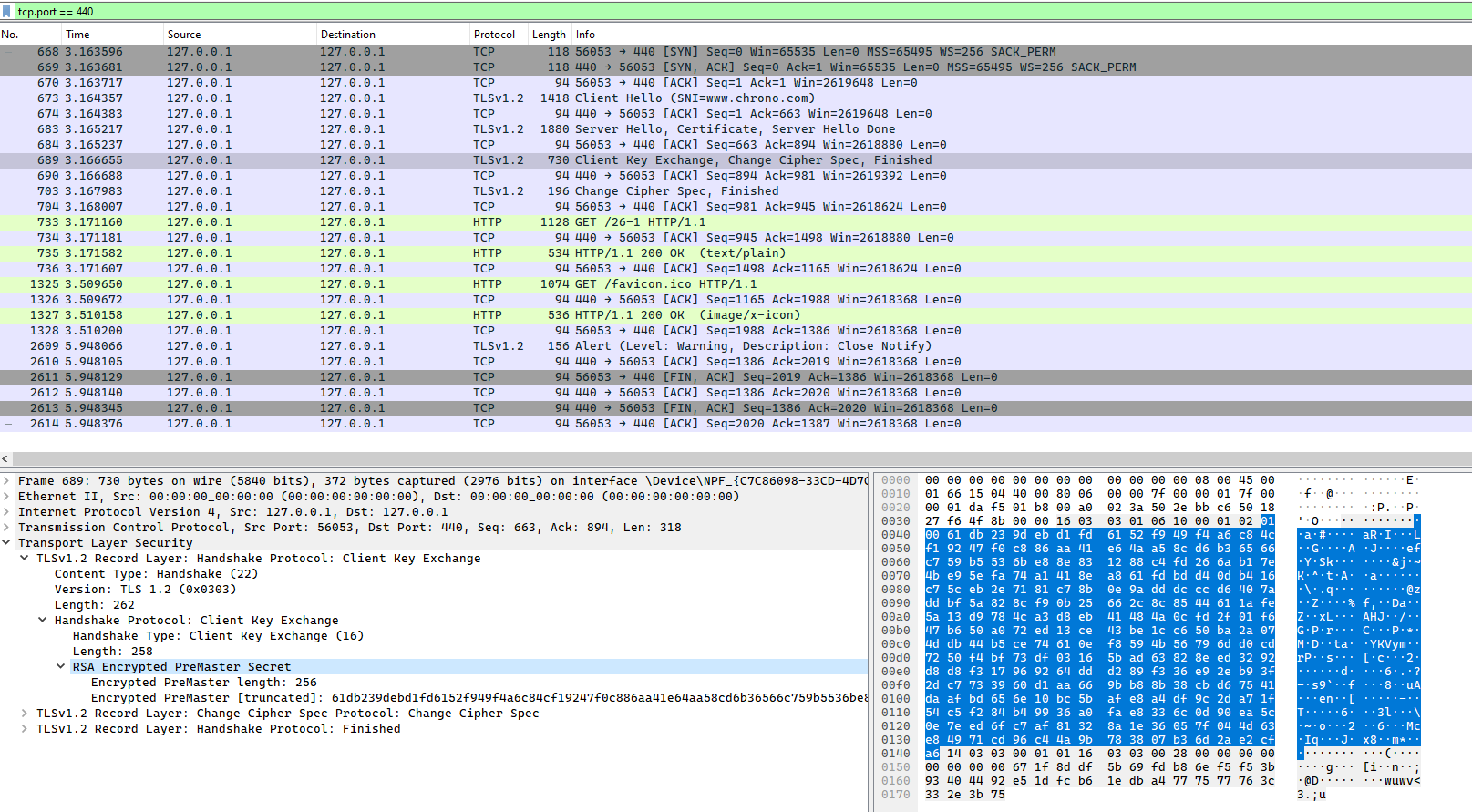Sort packets by the No. column header

(x=31, y=35)
